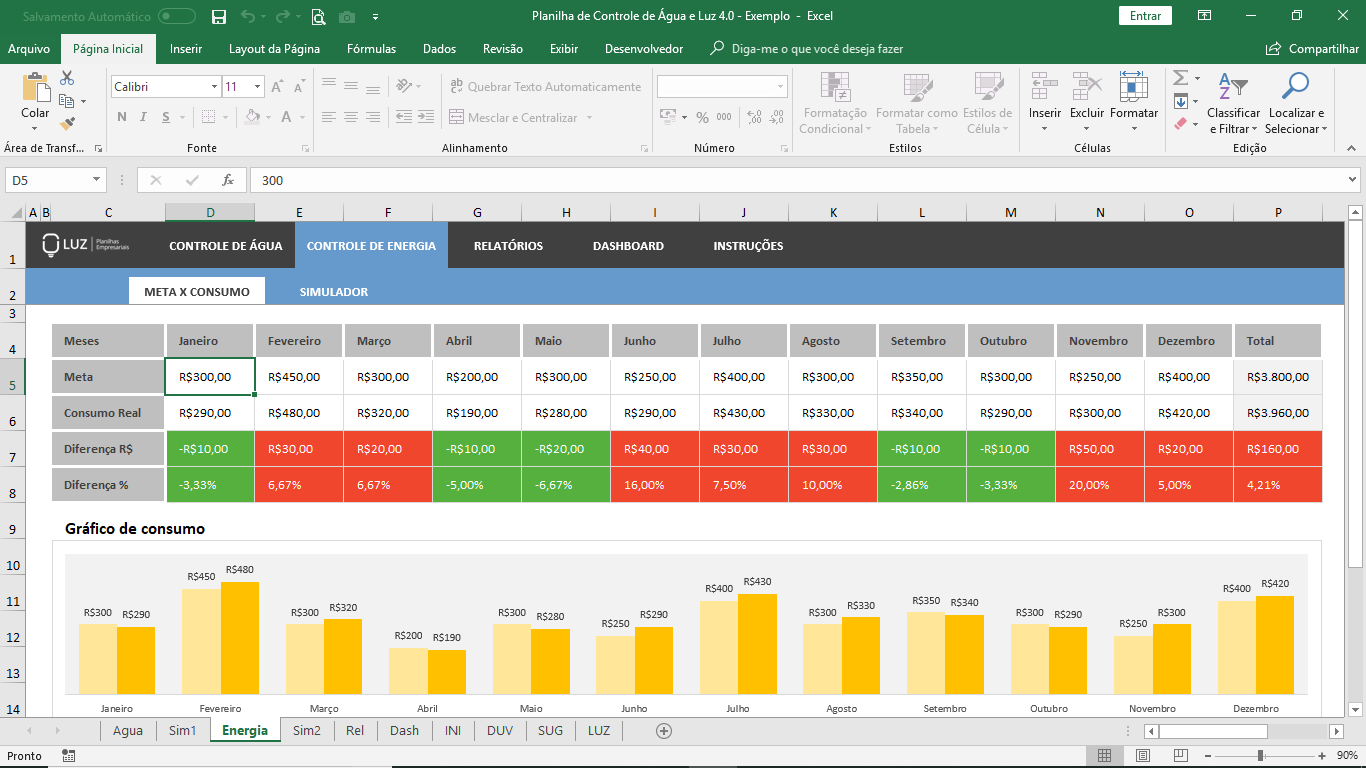Click the Cut scissors icon
This screenshot has height=768, width=1366.
(x=67, y=78)
